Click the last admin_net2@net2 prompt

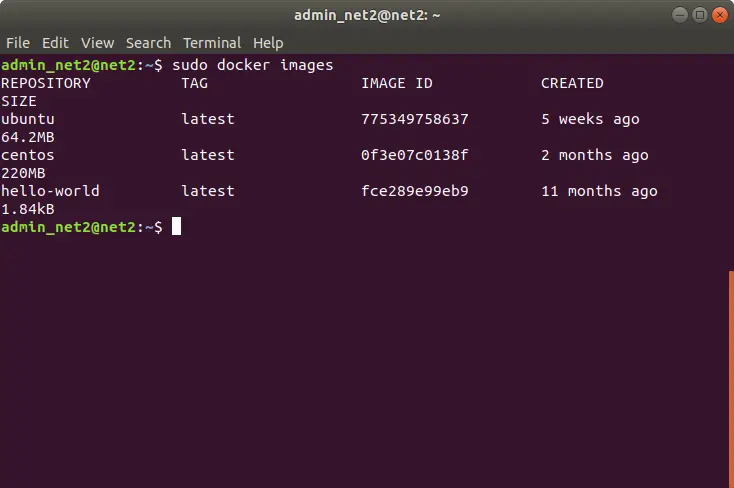click(82, 227)
